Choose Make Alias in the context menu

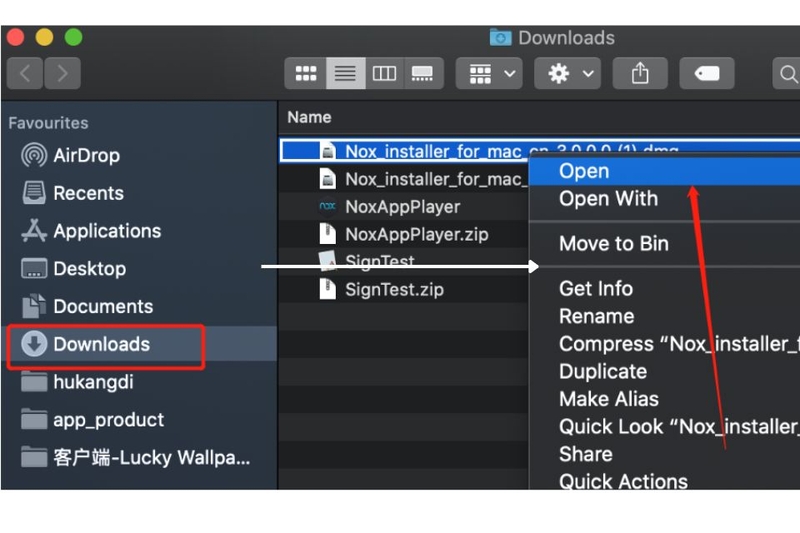(665, 399)
